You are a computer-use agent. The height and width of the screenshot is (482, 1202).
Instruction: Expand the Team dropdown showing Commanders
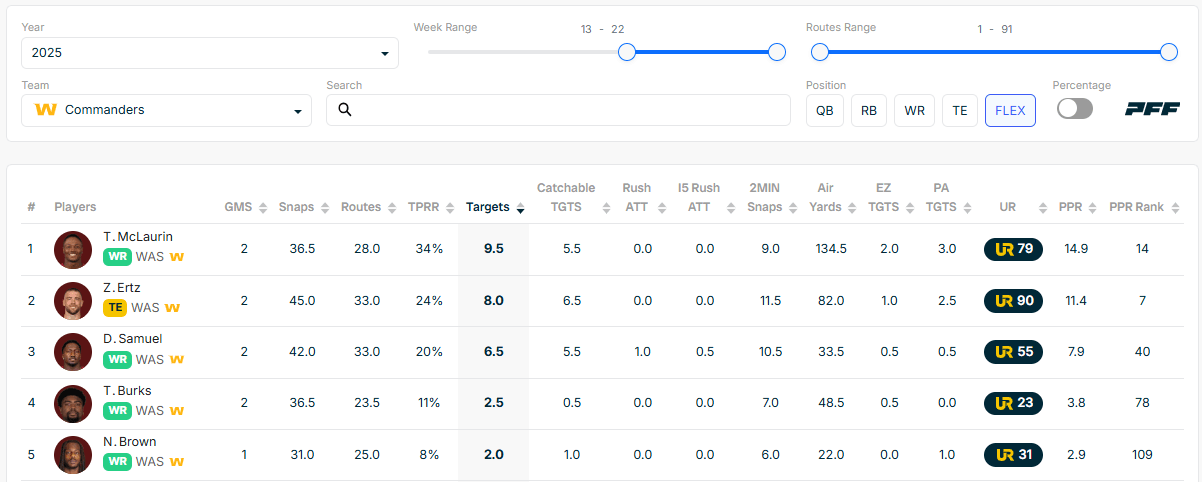click(x=166, y=110)
